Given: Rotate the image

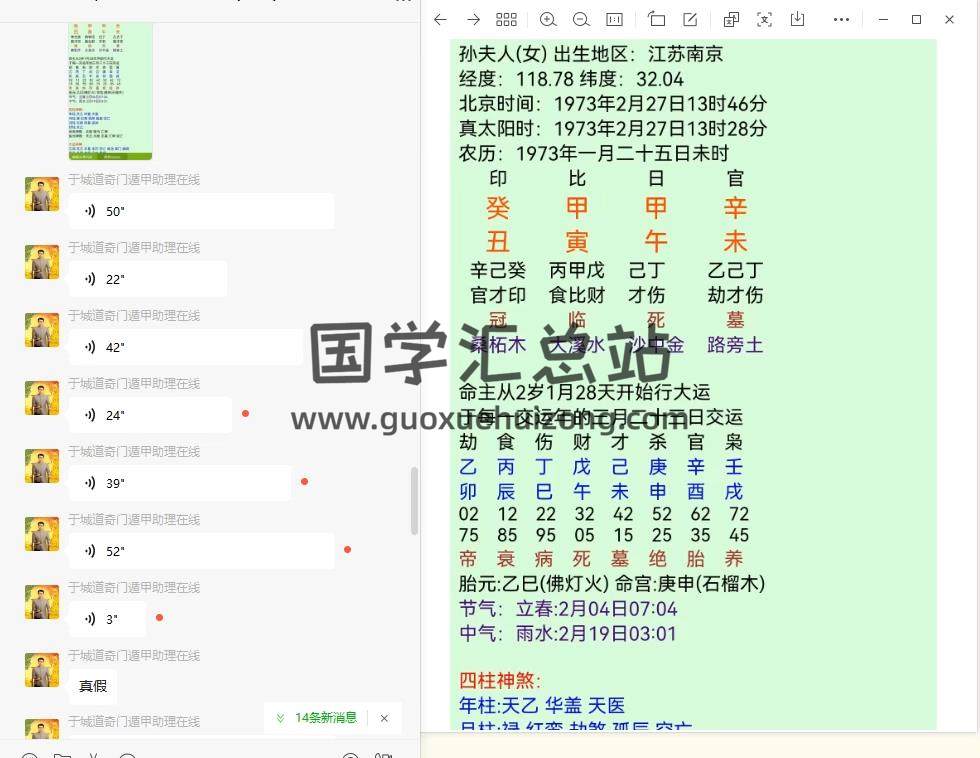Looking at the screenshot, I should click(x=656, y=20).
